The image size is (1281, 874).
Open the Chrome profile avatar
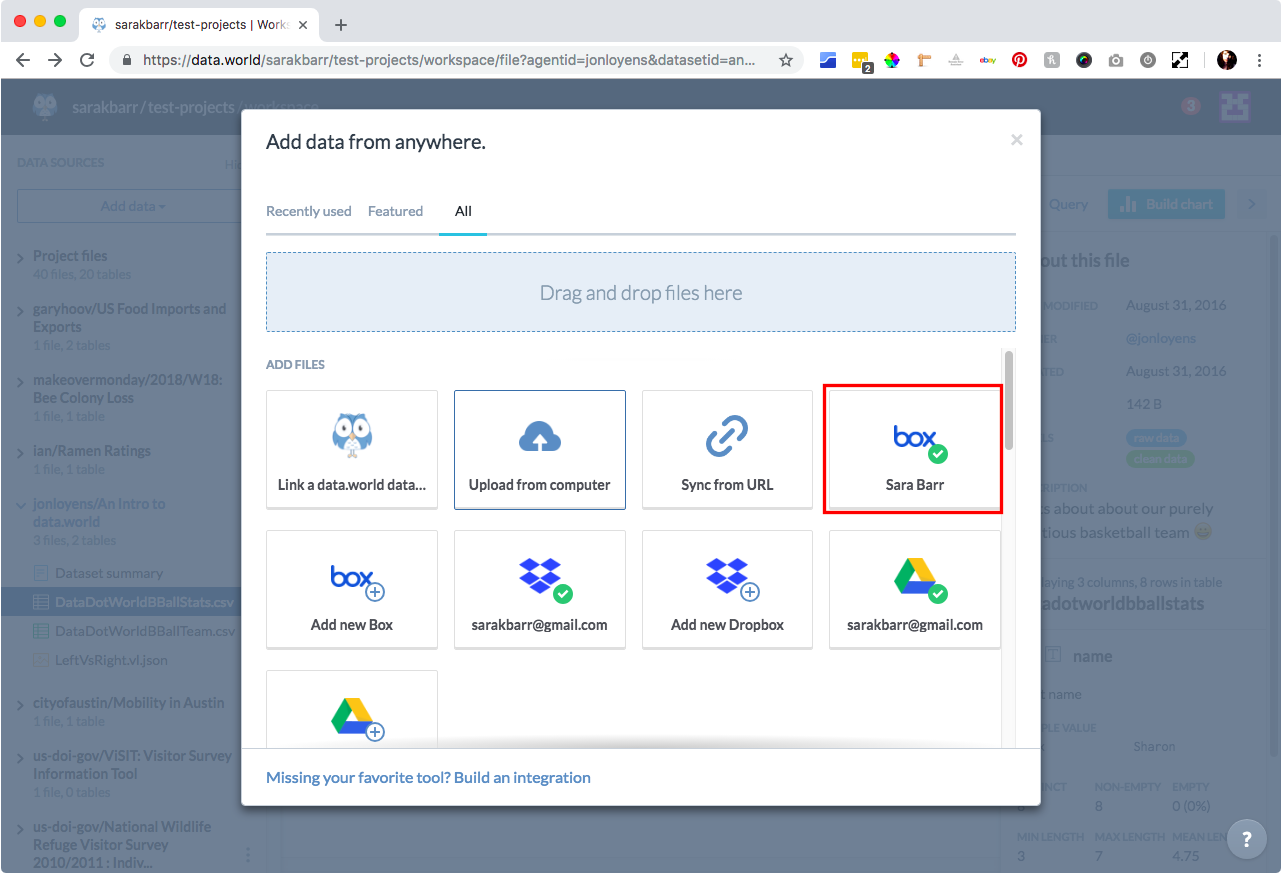[1227, 60]
